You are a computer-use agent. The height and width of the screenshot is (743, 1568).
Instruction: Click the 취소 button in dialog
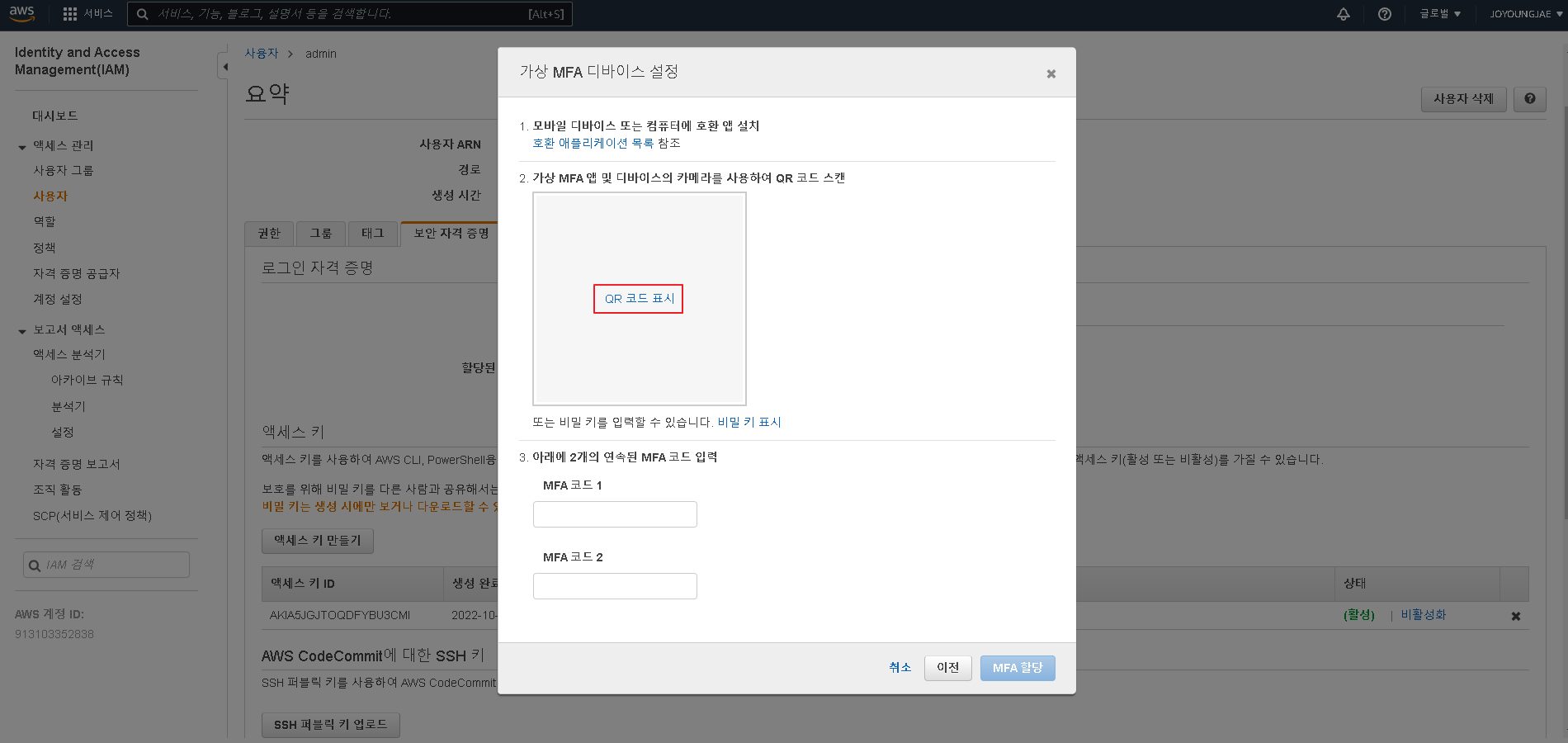900,667
